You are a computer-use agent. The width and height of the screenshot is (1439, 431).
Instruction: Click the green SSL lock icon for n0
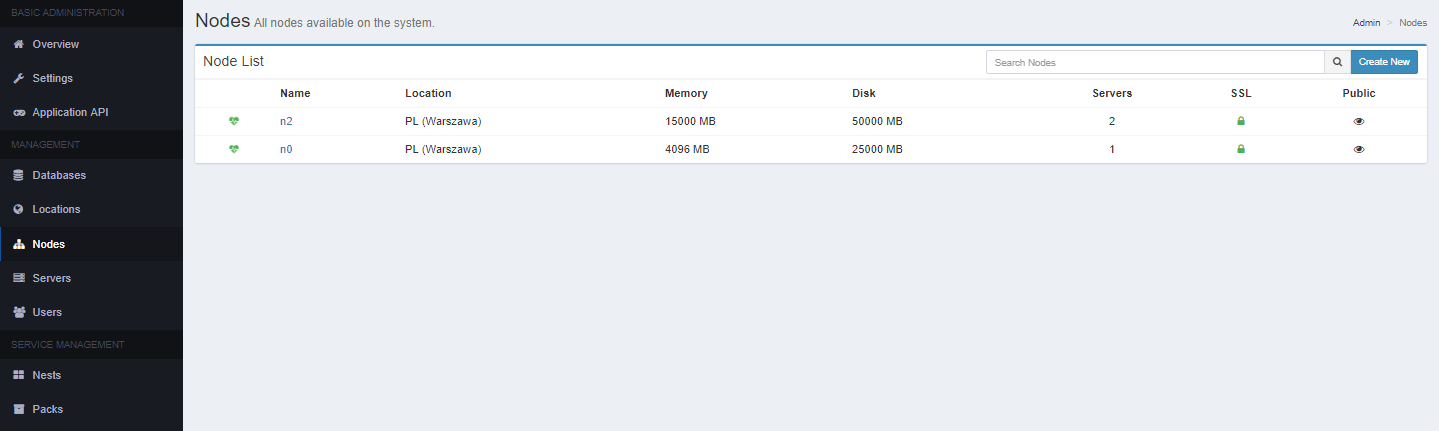point(1241,149)
